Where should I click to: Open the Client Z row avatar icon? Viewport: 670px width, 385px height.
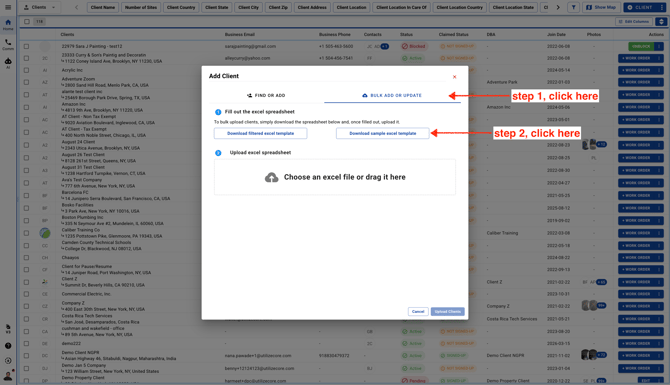[45, 282]
